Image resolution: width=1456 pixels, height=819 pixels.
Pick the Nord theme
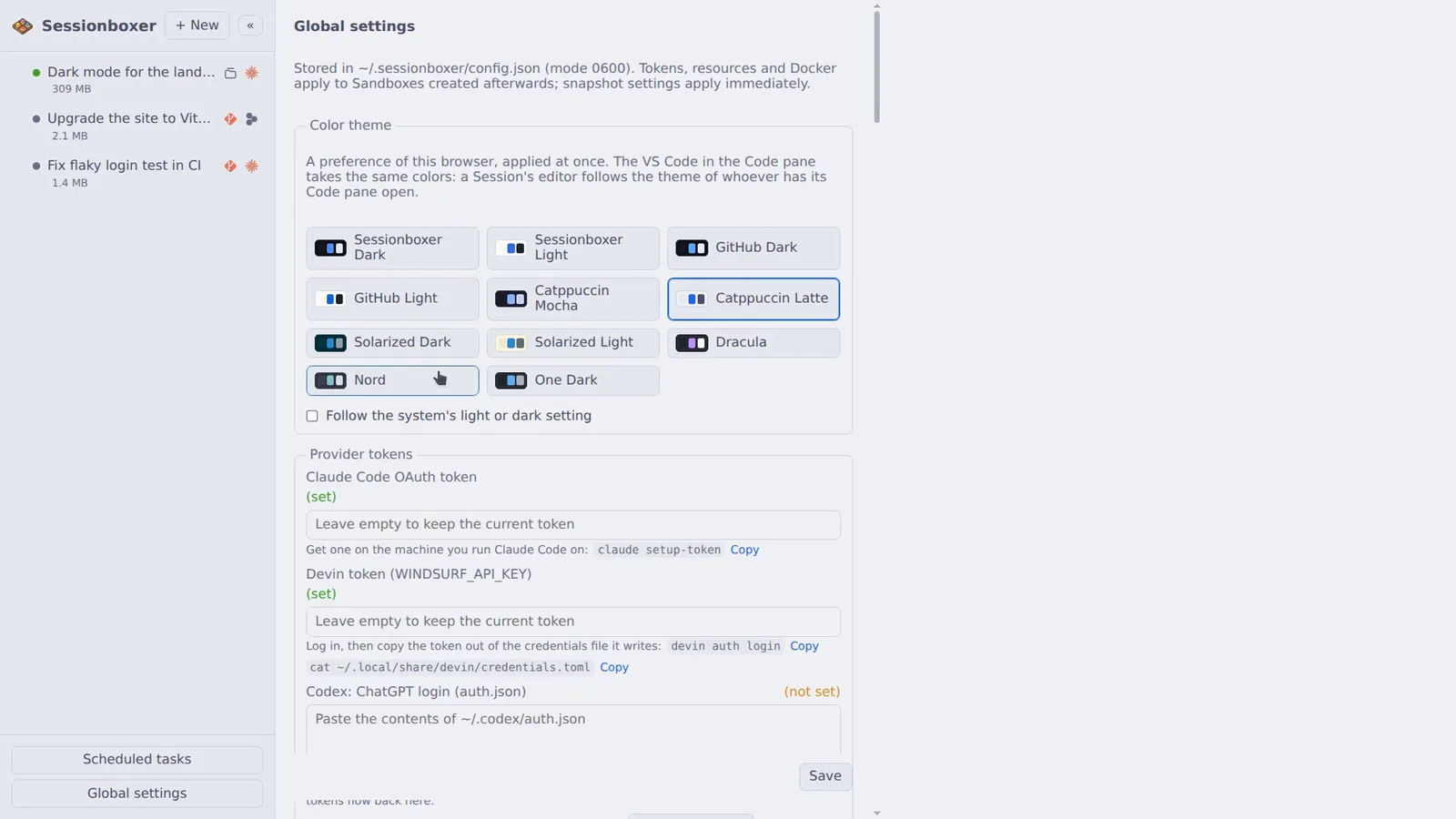click(392, 380)
